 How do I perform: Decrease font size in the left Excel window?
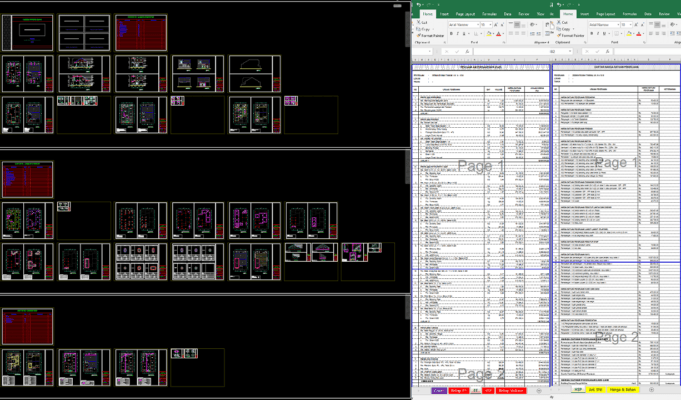coord(503,25)
